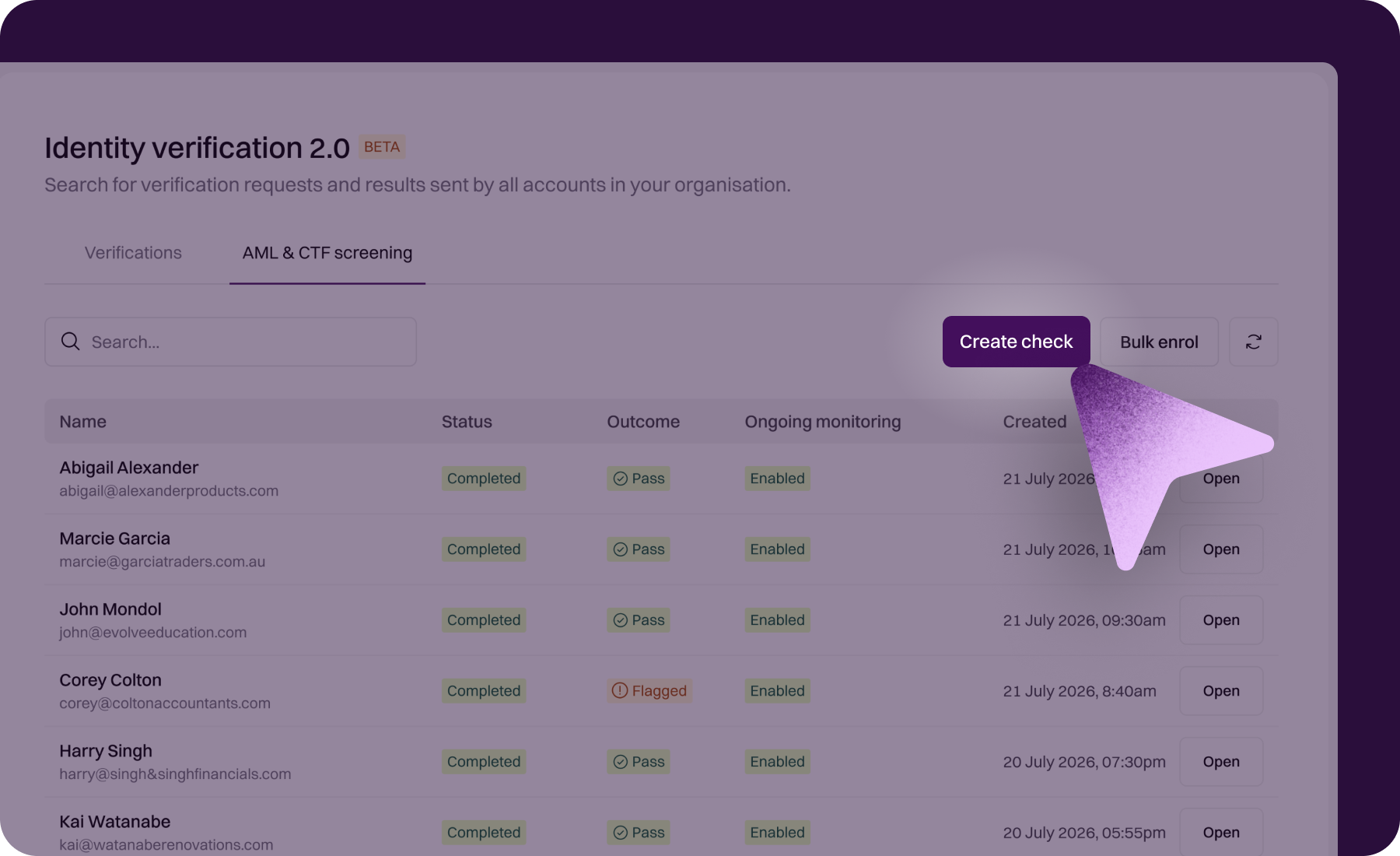
Task: Click date 21 July 2026, 09:30am
Action: click(x=1084, y=620)
